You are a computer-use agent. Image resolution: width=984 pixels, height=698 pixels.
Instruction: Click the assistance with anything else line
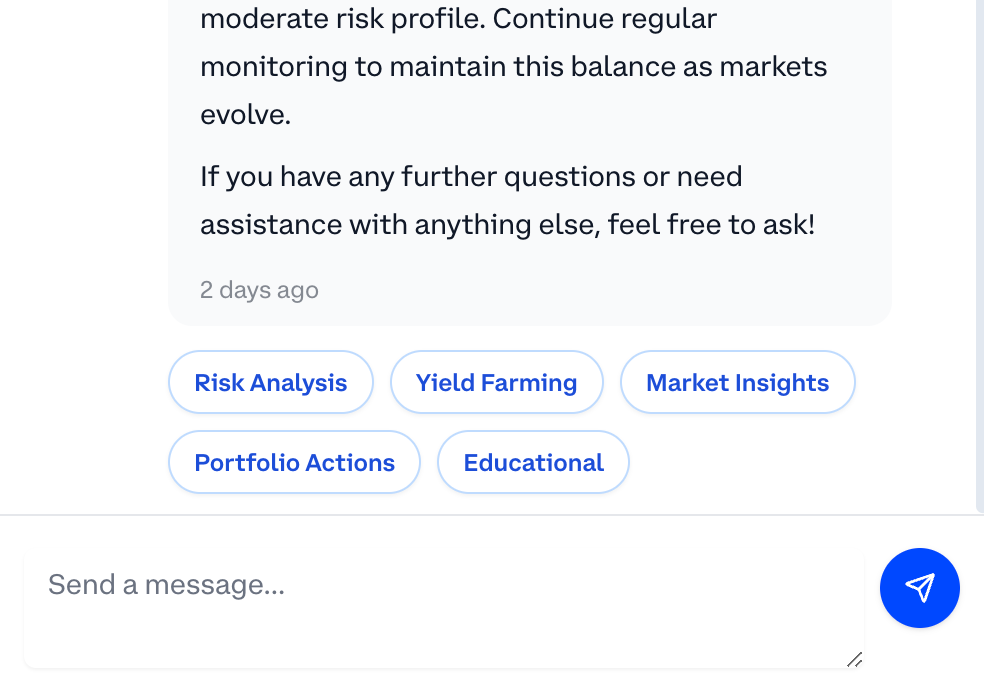point(508,225)
